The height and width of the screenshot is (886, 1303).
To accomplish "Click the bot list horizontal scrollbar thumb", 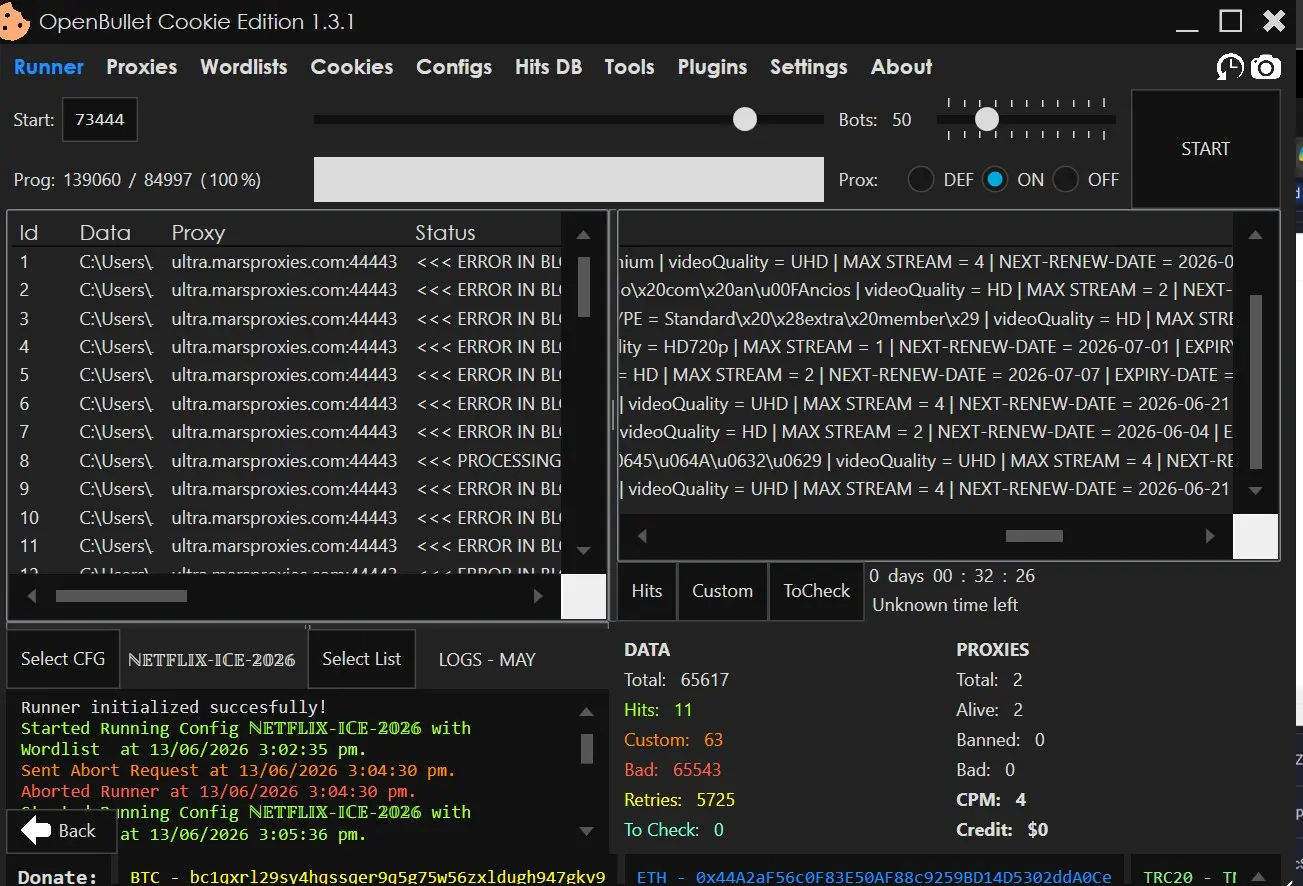I will click(121, 596).
